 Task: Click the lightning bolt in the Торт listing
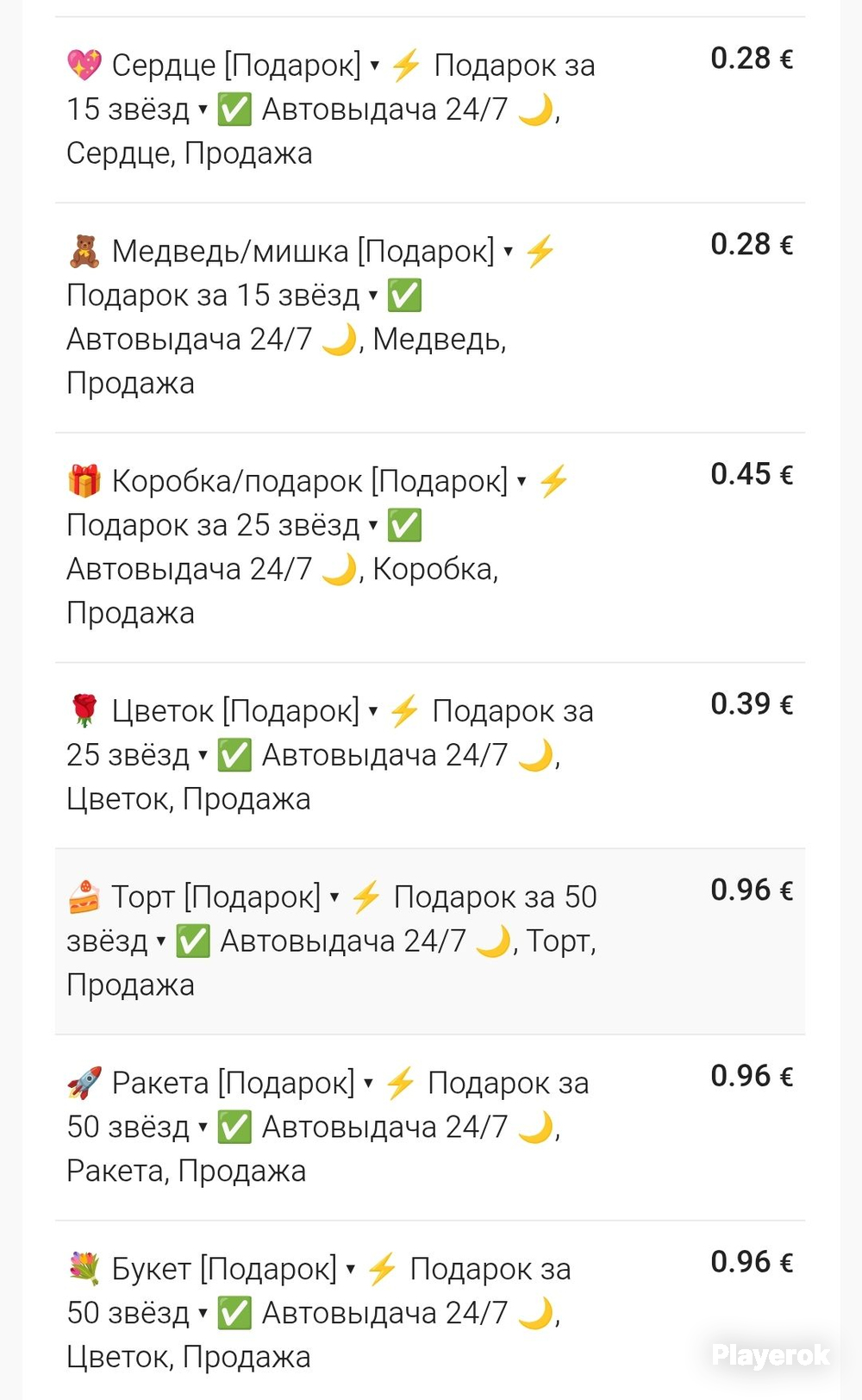(x=366, y=897)
